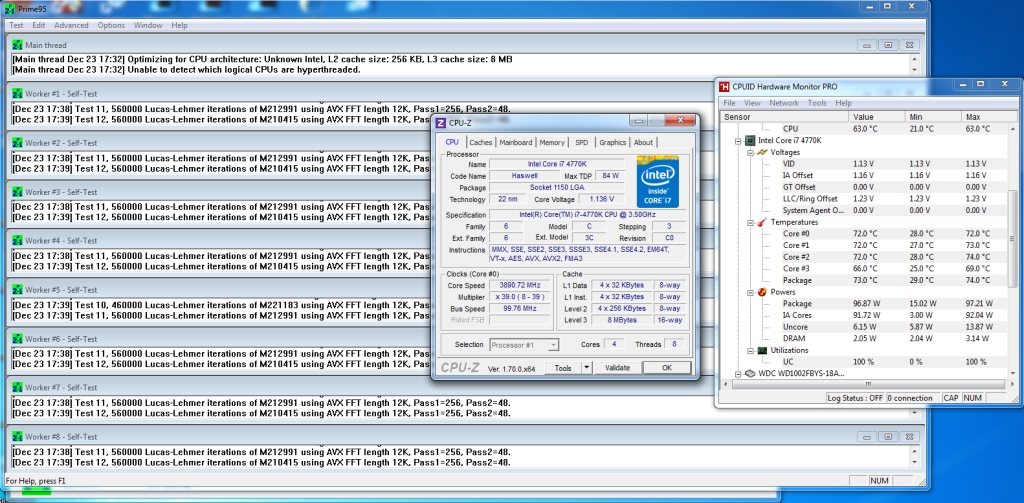Collapse the Intel Core i7 4770K tree node
Viewport: 1024px width, 503px height.
739,140
